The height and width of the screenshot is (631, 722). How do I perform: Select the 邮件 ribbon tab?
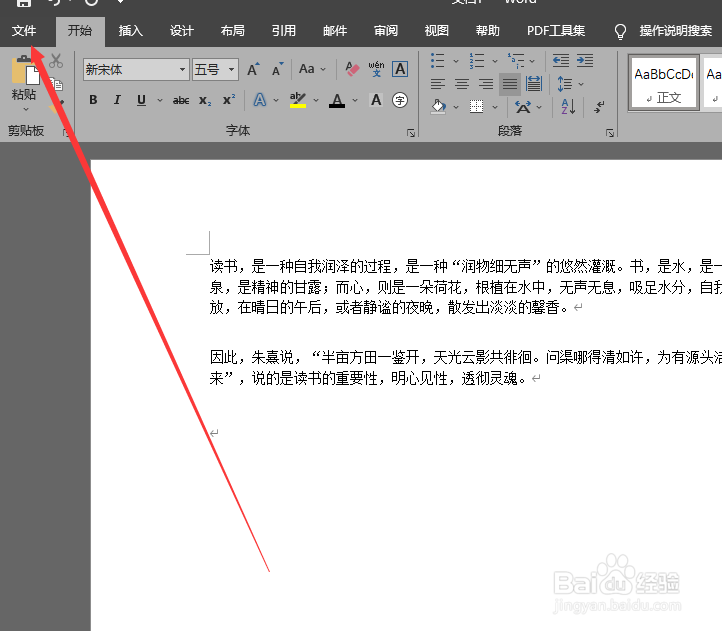(335, 31)
